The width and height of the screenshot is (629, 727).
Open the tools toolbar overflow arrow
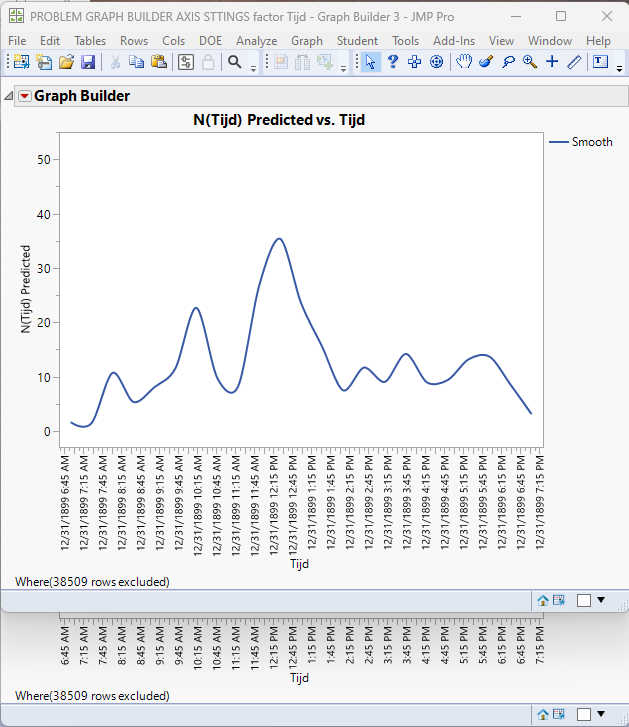[x=619, y=69]
